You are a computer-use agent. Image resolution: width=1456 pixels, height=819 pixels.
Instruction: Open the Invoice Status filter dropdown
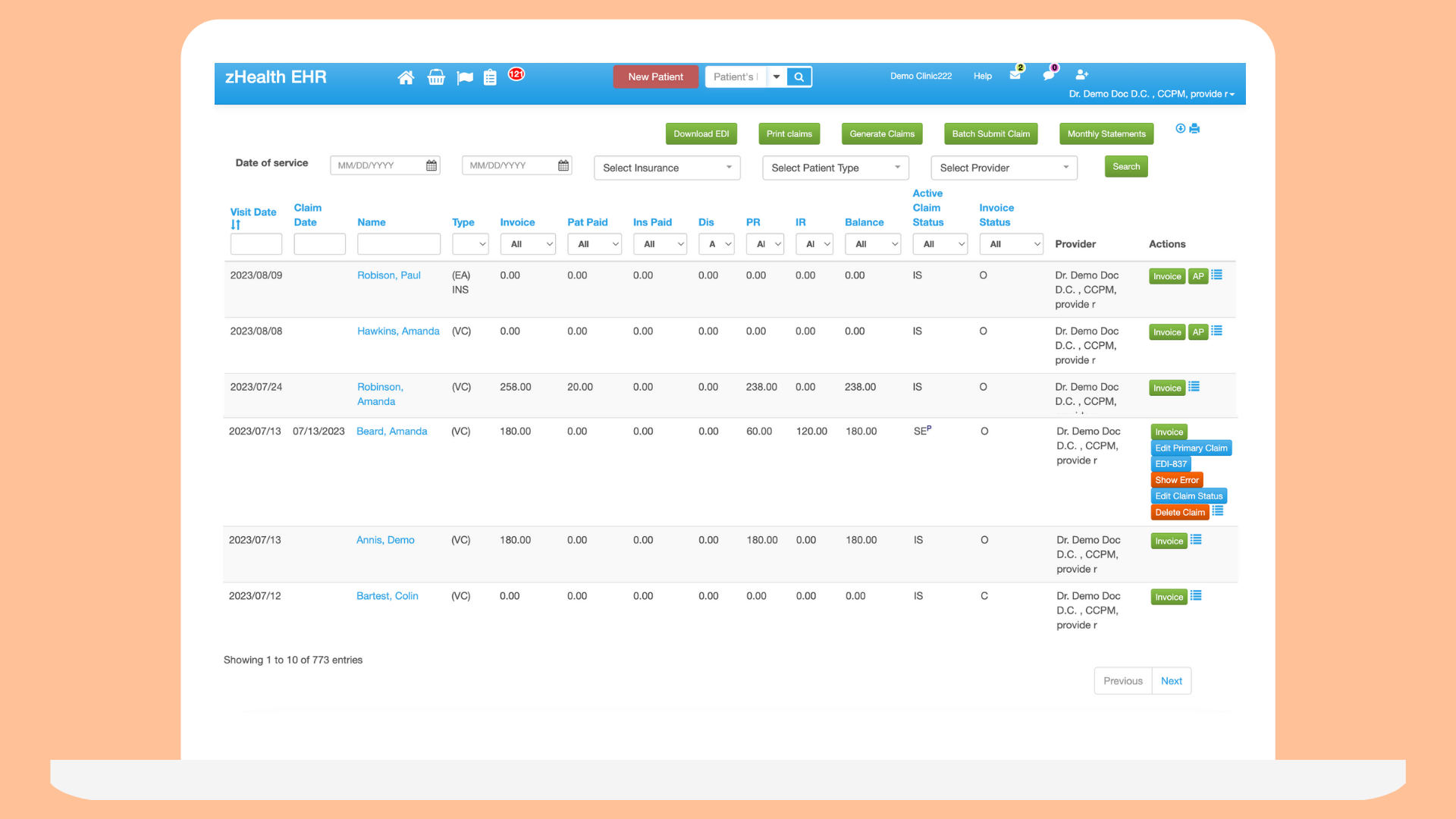coord(1011,243)
